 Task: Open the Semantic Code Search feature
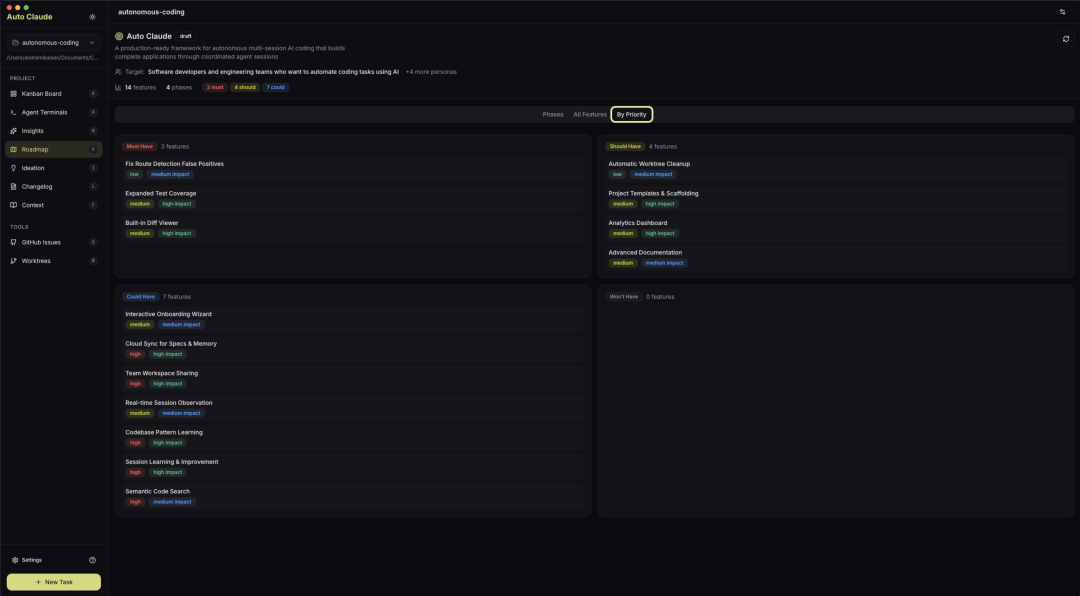pos(353,497)
